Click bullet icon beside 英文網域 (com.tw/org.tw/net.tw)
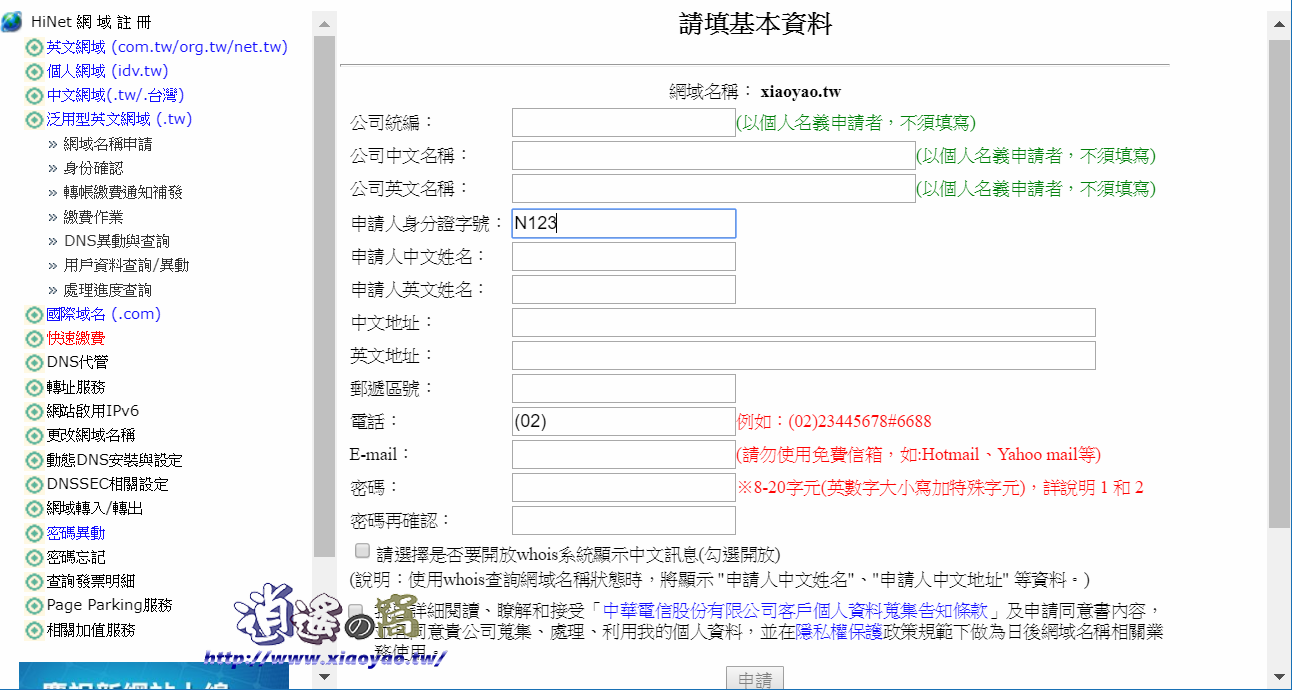The height and width of the screenshot is (690, 1292). click(x=34, y=47)
